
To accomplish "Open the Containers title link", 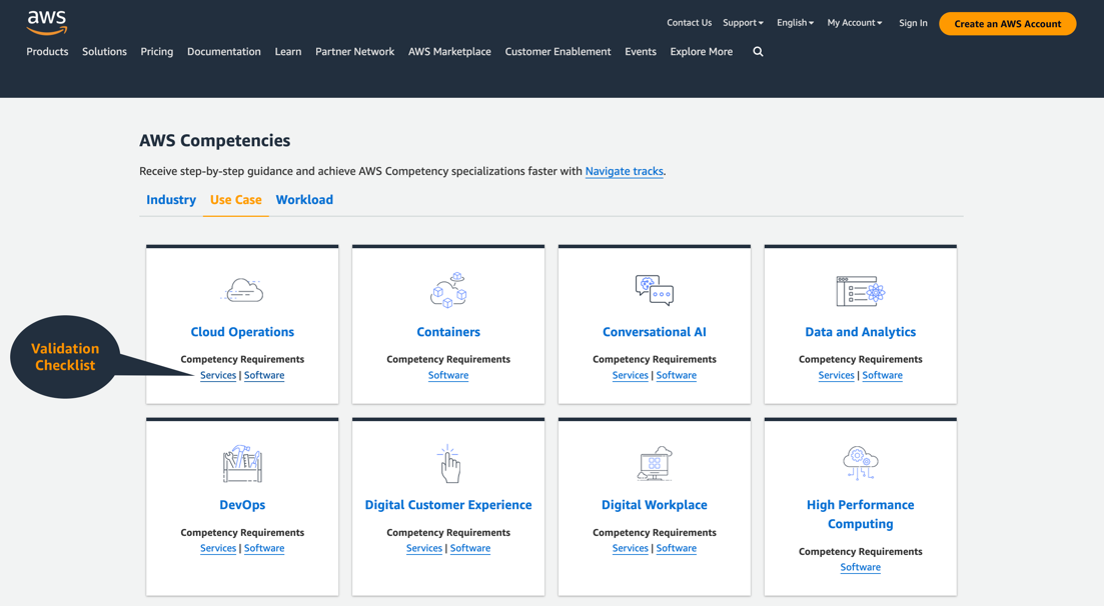I will pyautogui.click(x=448, y=332).
